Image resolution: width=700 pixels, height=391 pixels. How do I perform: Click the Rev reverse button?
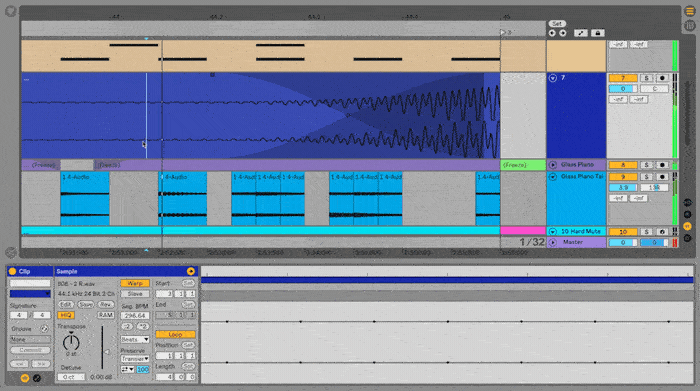(x=106, y=304)
